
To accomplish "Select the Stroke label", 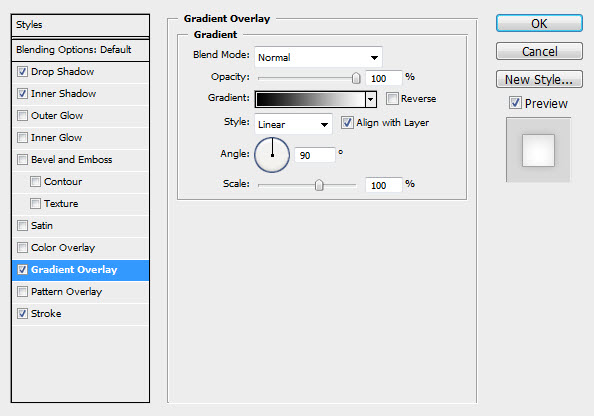I will (x=46, y=313).
